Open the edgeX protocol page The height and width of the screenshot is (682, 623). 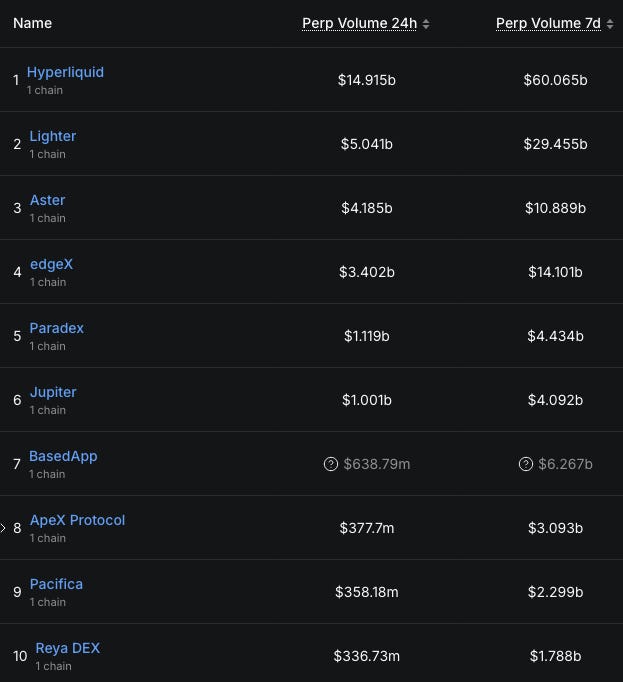pyautogui.click(x=51, y=264)
